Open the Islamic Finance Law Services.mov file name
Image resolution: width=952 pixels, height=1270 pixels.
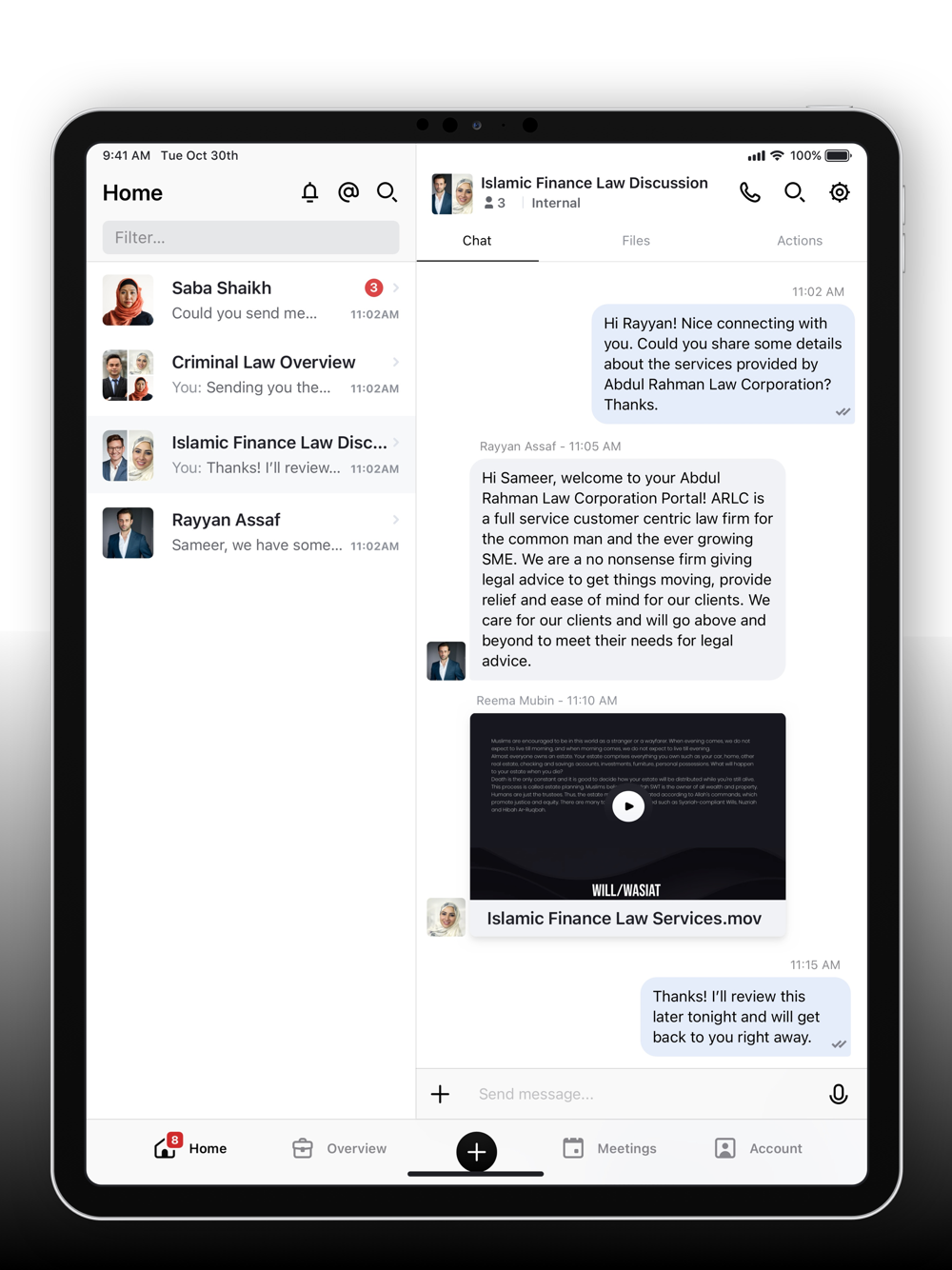(x=625, y=919)
